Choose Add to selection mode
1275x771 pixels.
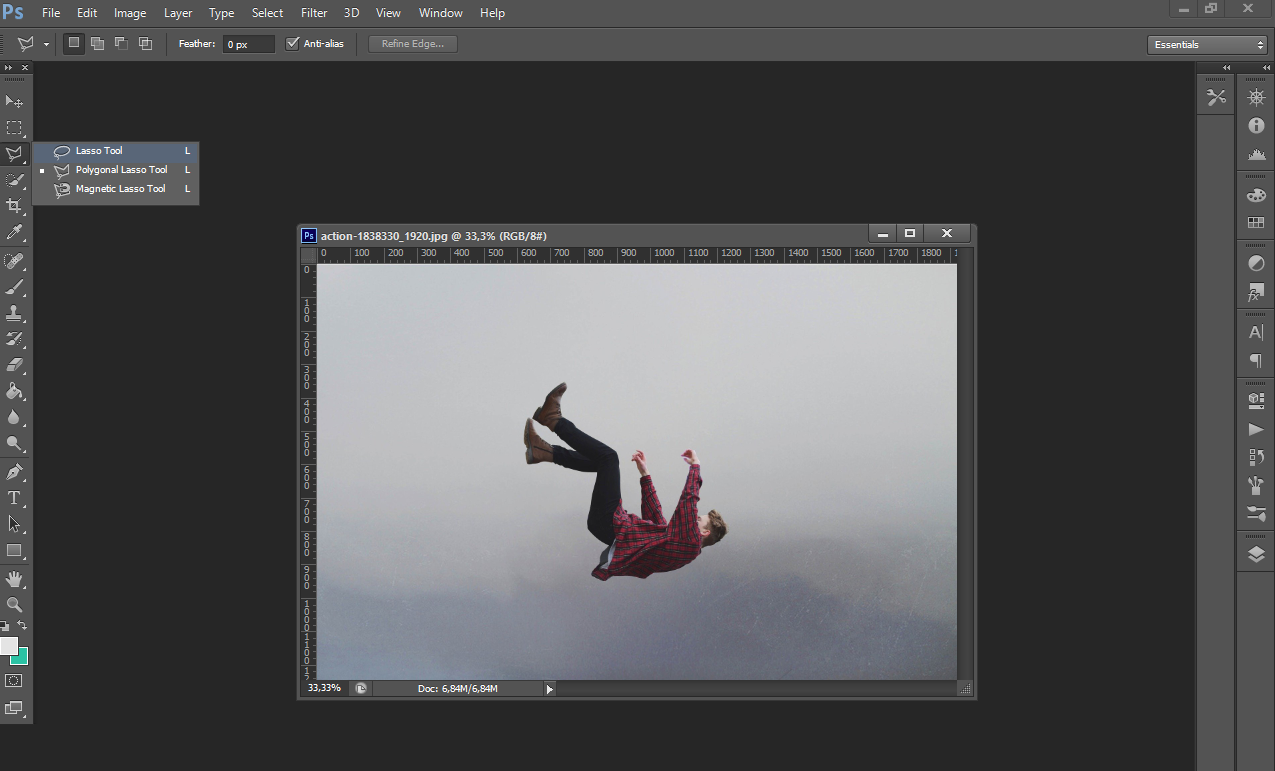click(97, 43)
